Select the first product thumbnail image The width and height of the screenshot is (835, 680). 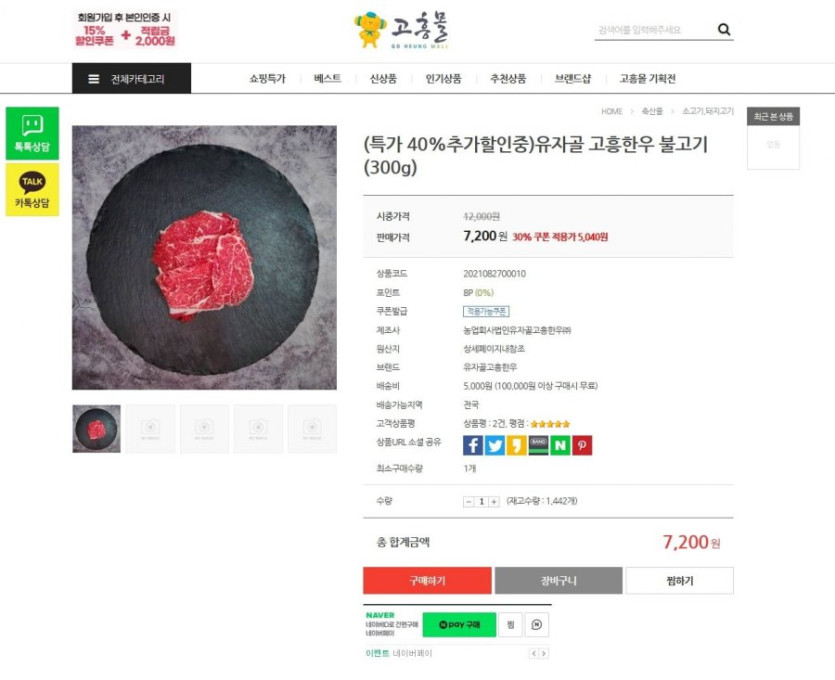96,429
